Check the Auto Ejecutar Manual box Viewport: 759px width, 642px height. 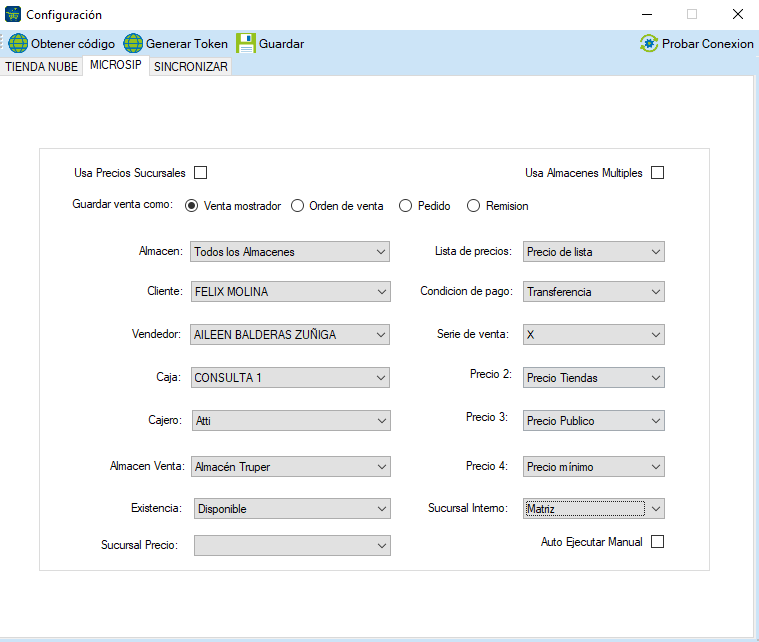coord(657,542)
